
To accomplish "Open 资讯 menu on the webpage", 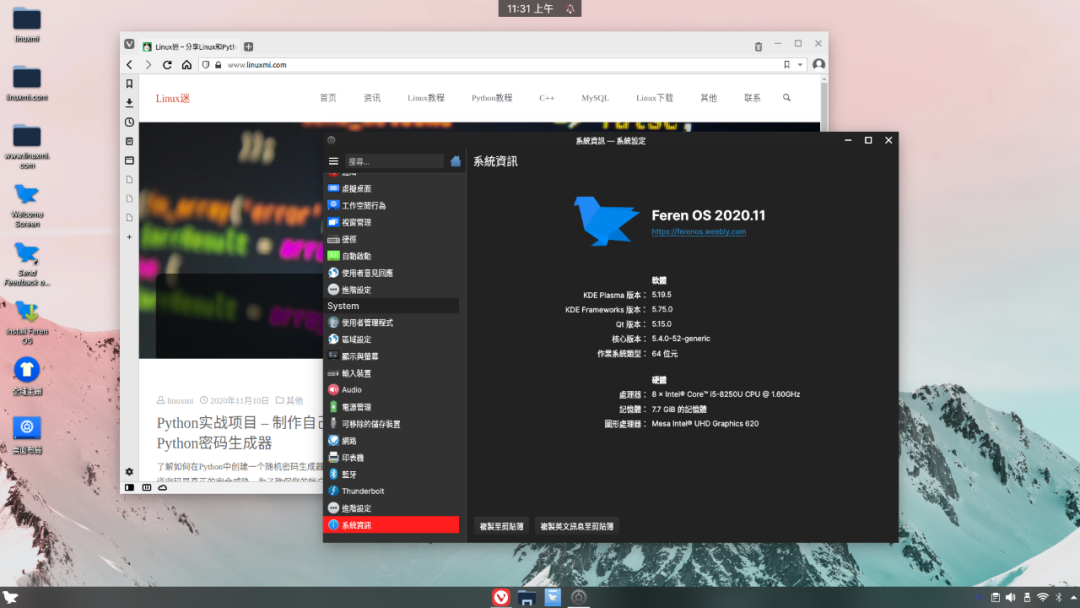I will (372, 98).
